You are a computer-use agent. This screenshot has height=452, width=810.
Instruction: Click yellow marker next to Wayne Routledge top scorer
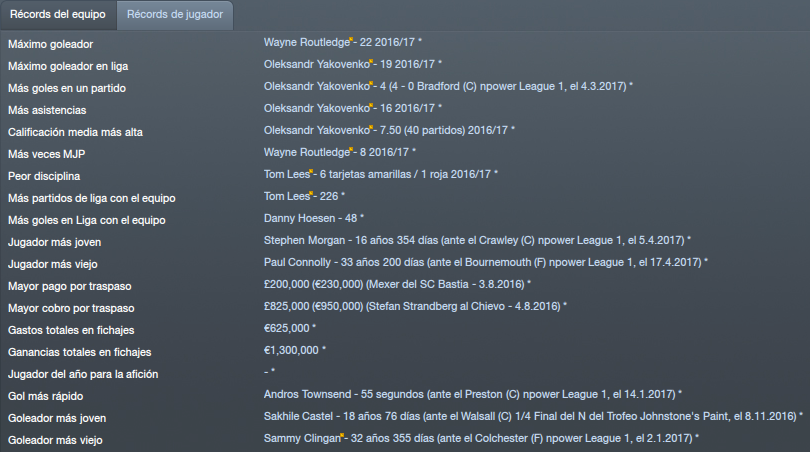click(351, 40)
